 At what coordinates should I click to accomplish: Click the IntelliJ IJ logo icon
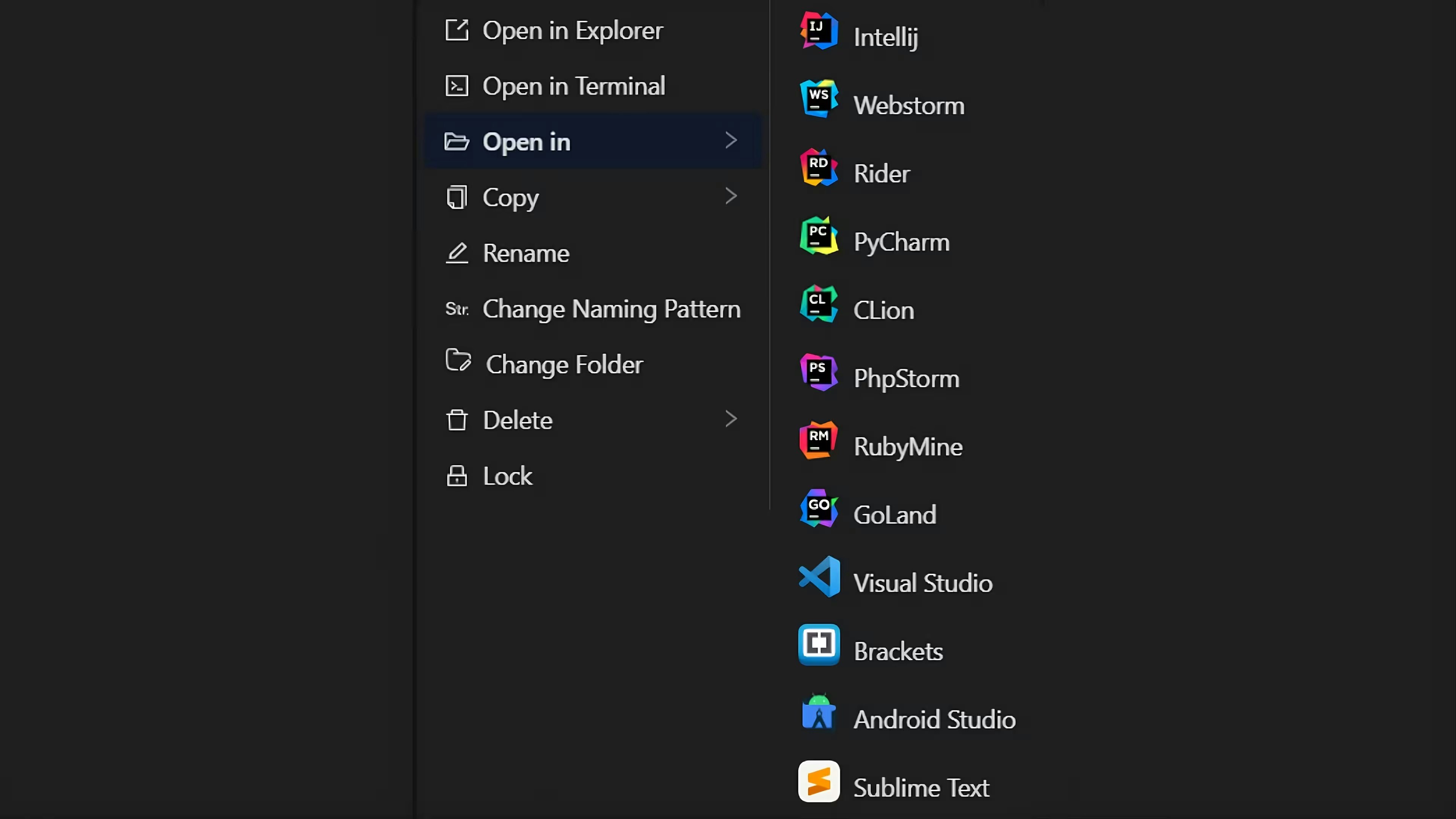click(x=819, y=31)
